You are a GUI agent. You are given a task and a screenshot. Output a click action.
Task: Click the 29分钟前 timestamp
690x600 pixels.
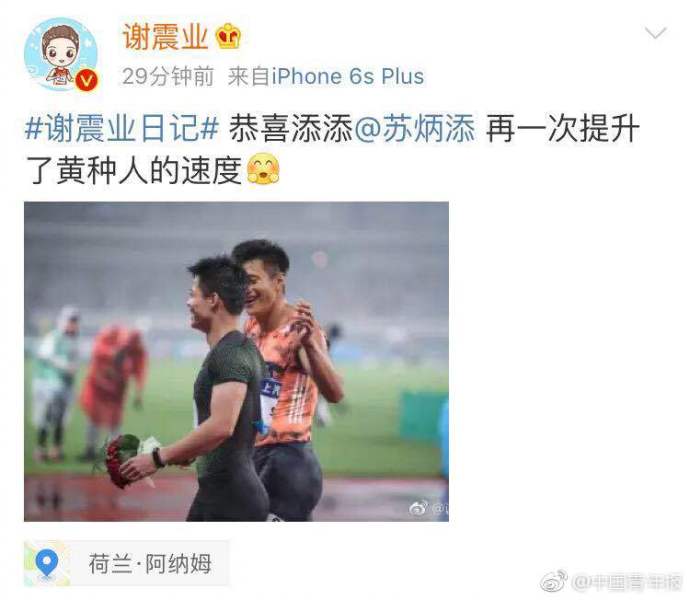(168, 77)
